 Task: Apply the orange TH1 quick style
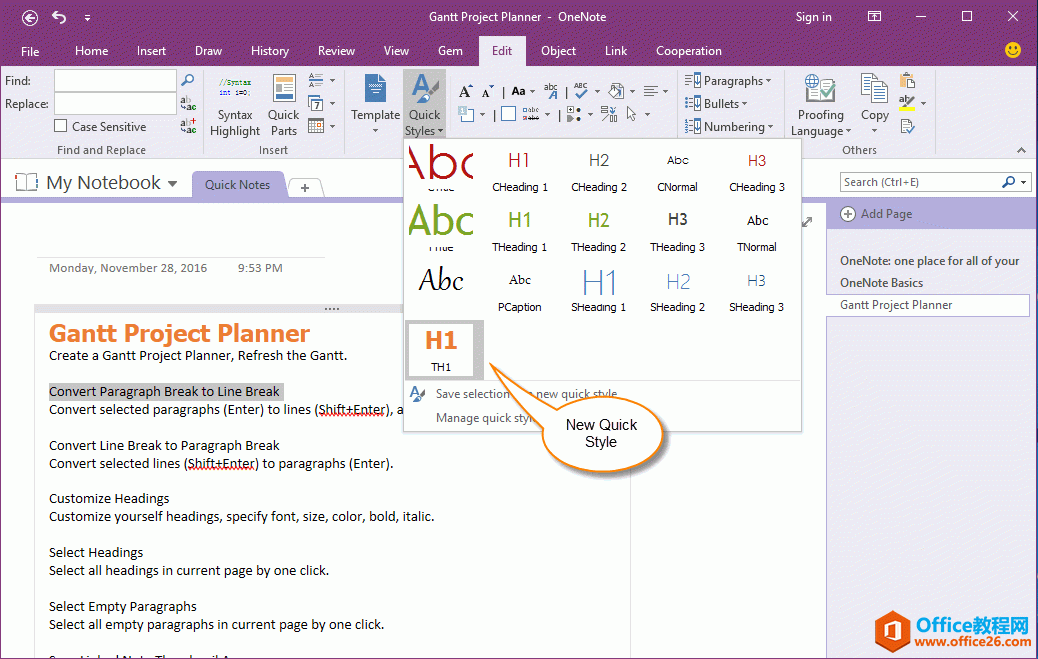pos(441,350)
